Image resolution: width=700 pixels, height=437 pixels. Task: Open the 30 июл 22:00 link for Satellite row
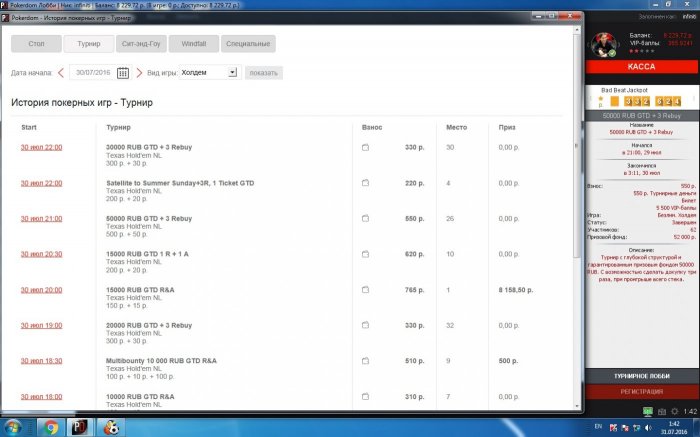click(42, 183)
